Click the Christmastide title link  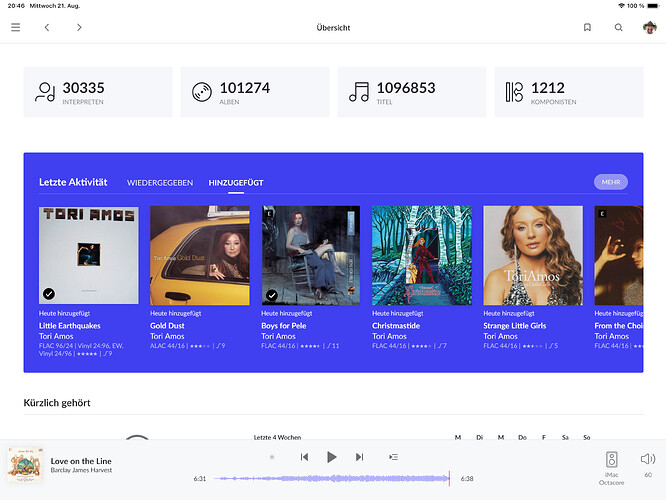click(396, 326)
